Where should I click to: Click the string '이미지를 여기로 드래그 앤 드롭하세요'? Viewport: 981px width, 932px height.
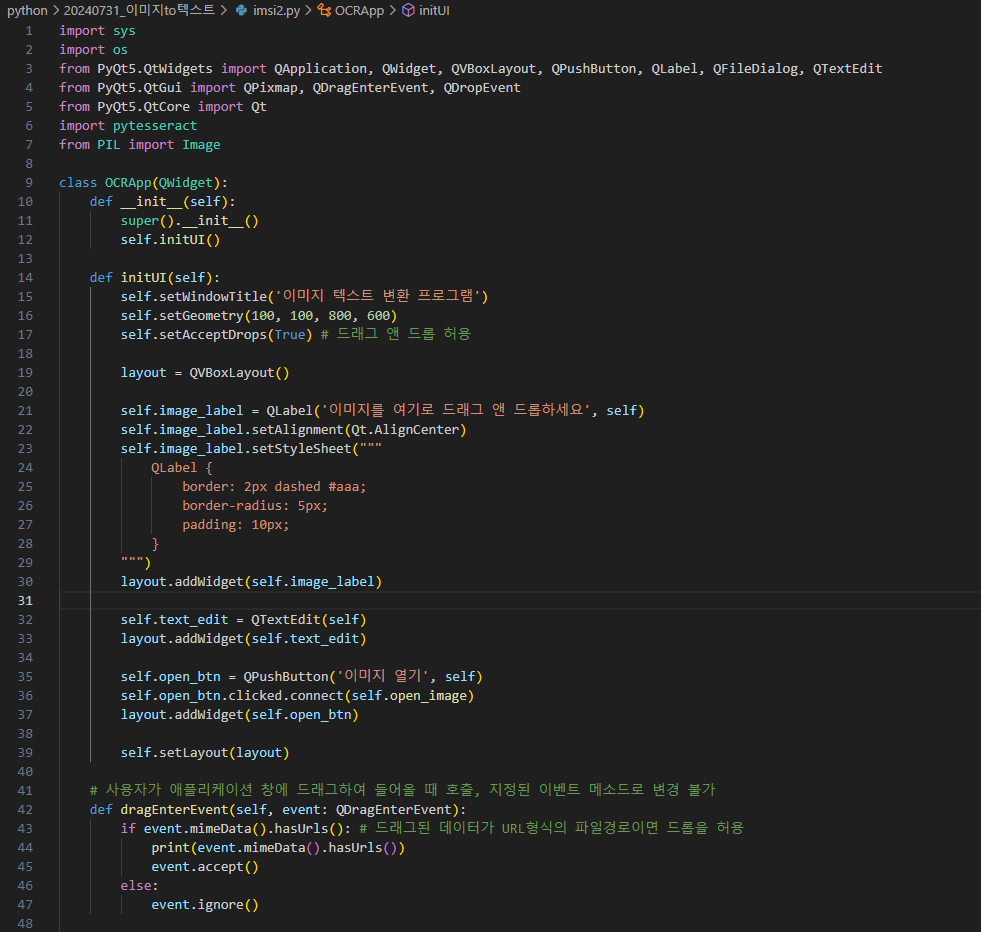pos(455,410)
